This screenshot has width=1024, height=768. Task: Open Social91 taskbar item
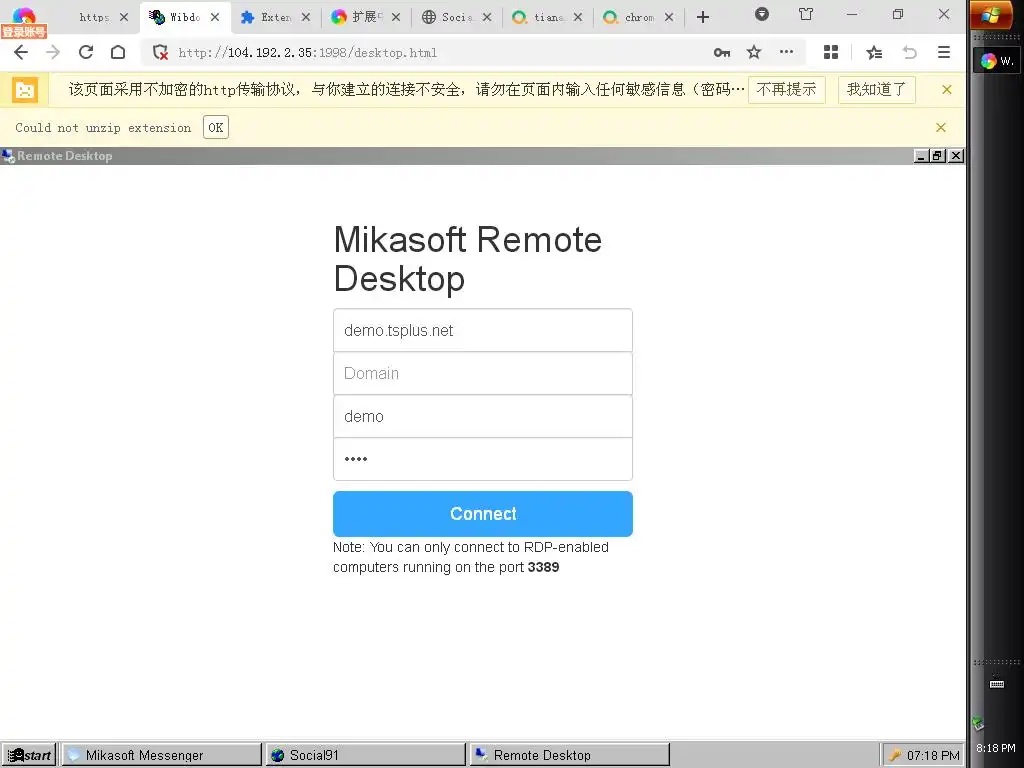coord(365,755)
